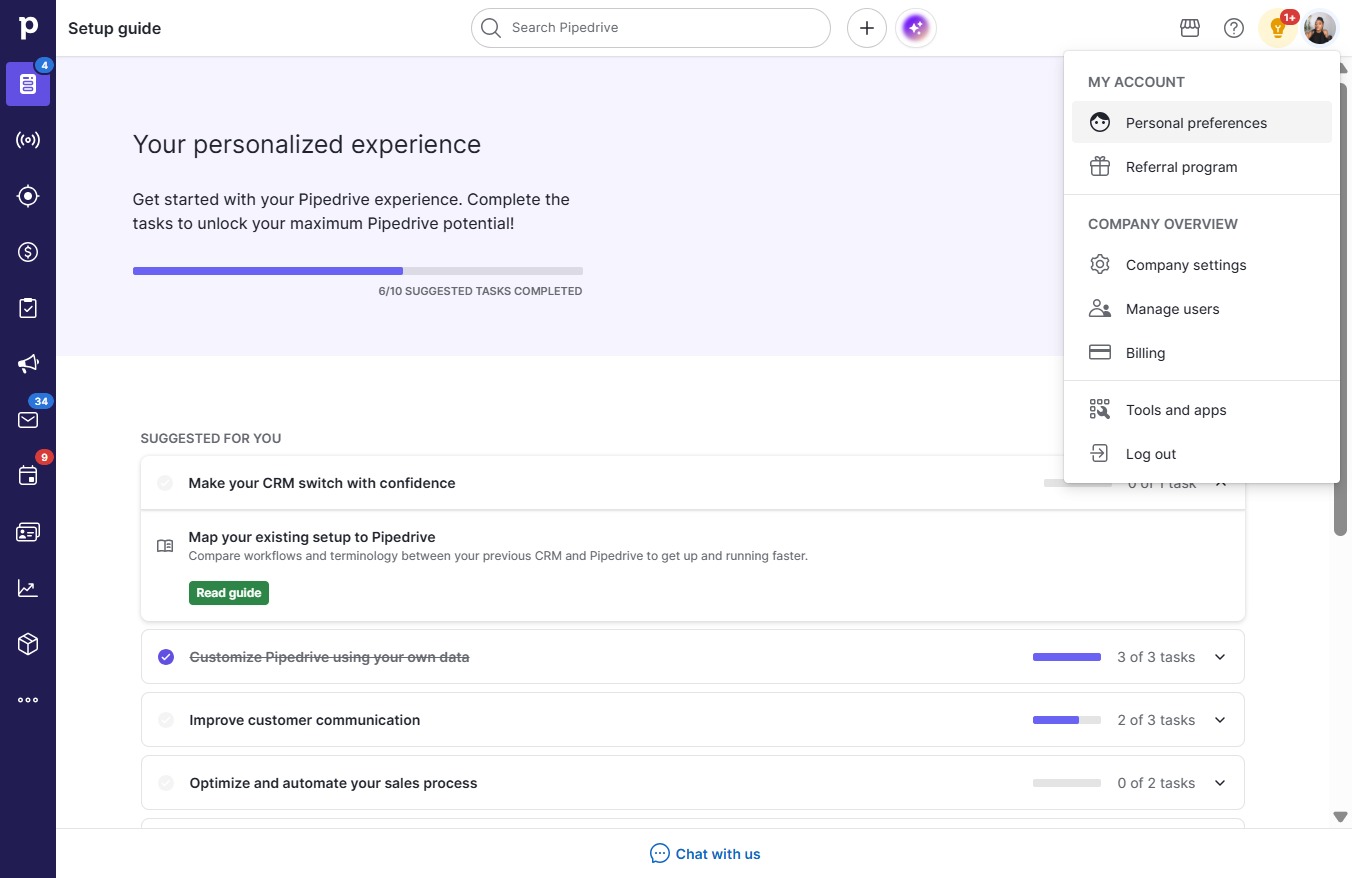Open More options ellipsis in sidebar
Screen dimensions: 1352x878
[28, 700]
